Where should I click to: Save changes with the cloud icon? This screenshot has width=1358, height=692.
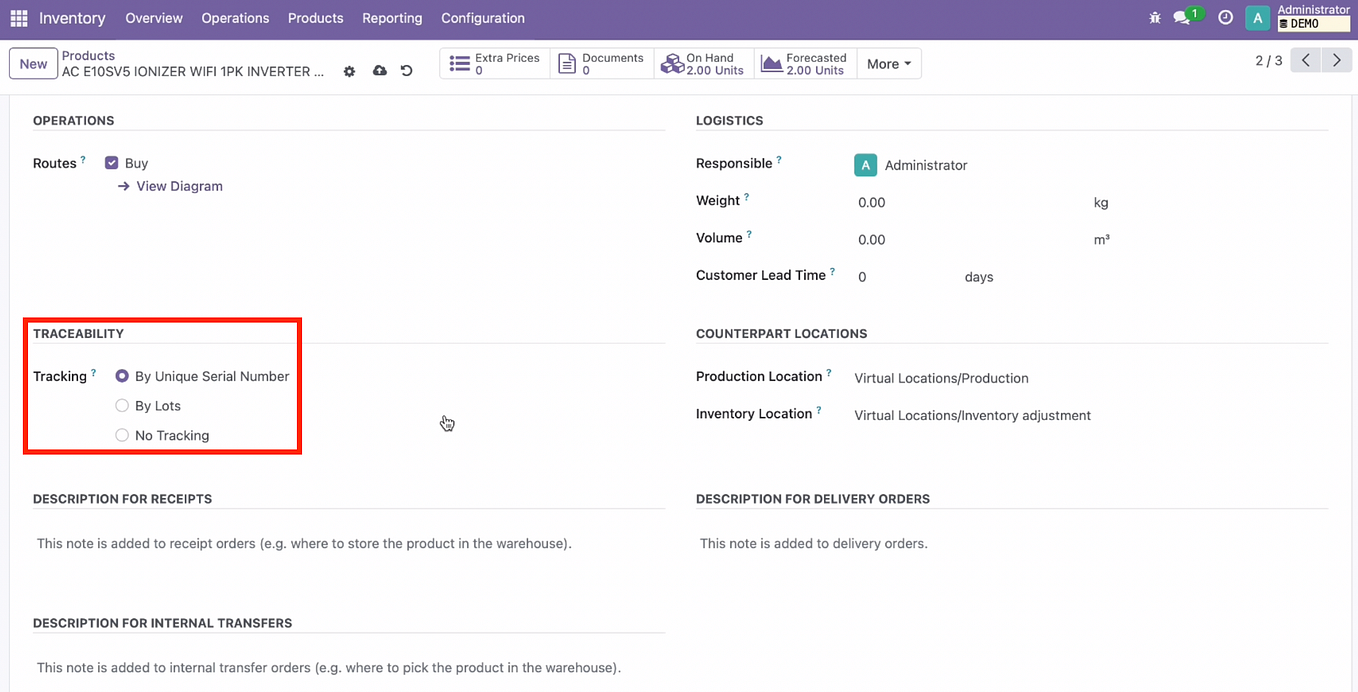[x=379, y=71]
